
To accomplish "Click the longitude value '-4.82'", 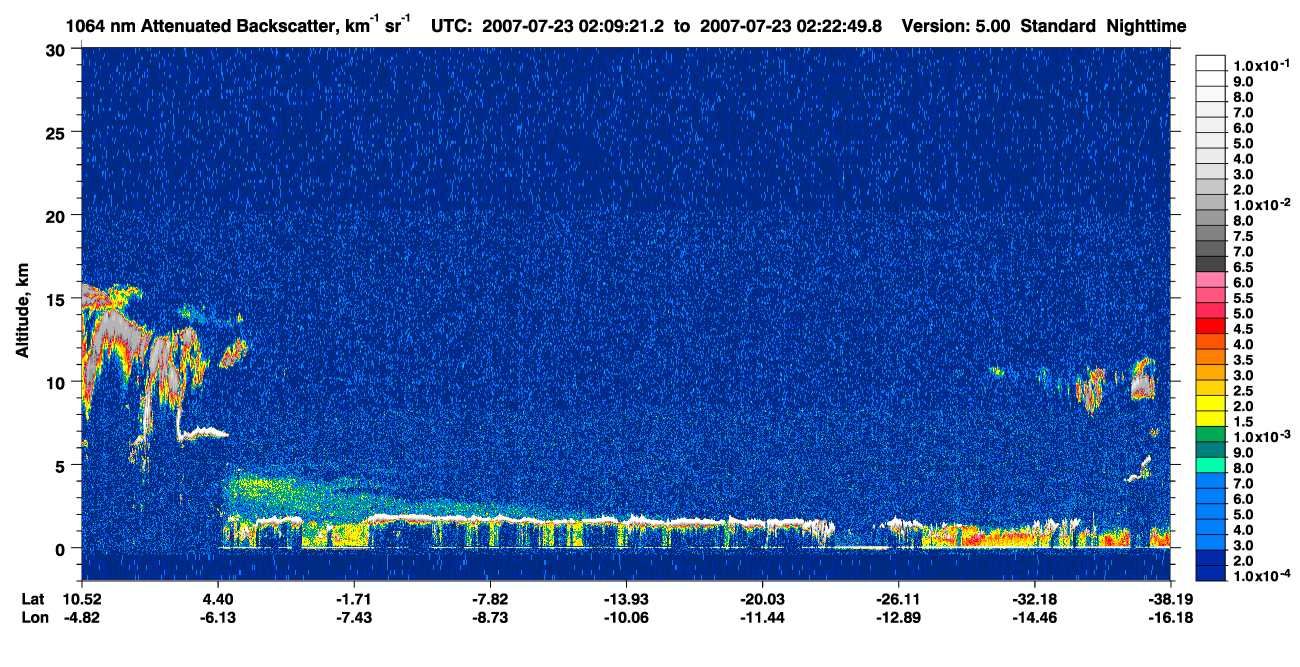I will click(x=81, y=617).
